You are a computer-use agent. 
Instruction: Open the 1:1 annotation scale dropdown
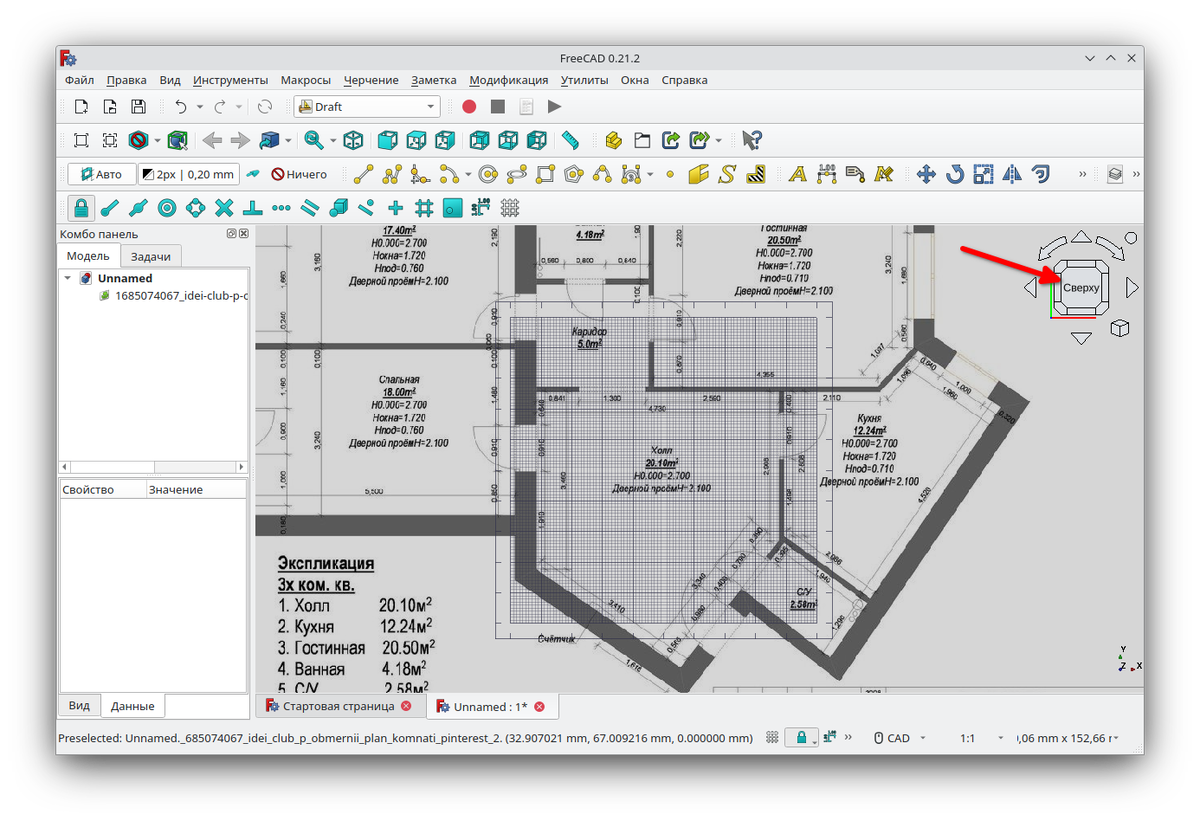[x=980, y=738]
